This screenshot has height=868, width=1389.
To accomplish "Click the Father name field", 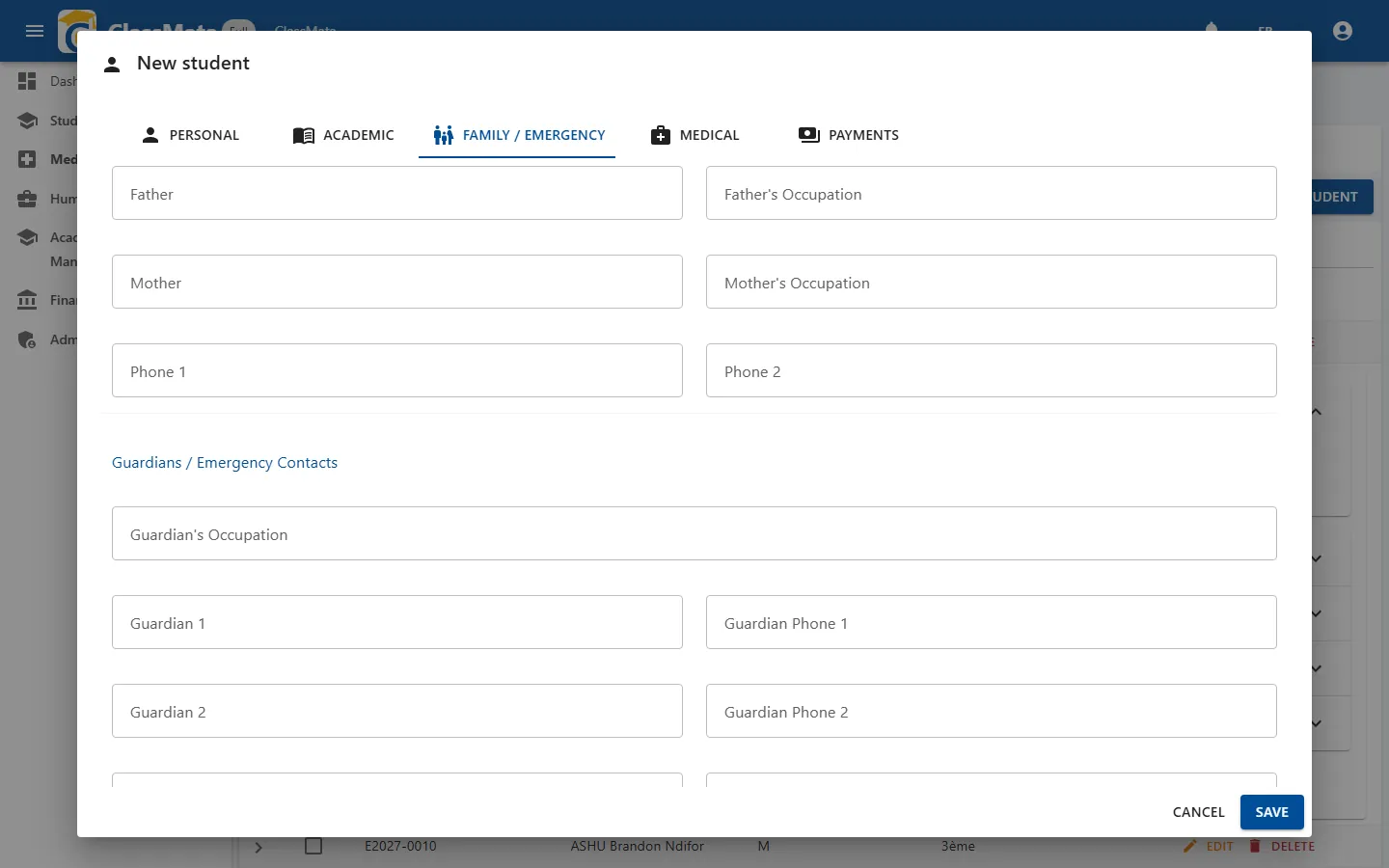I will coord(397,193).
